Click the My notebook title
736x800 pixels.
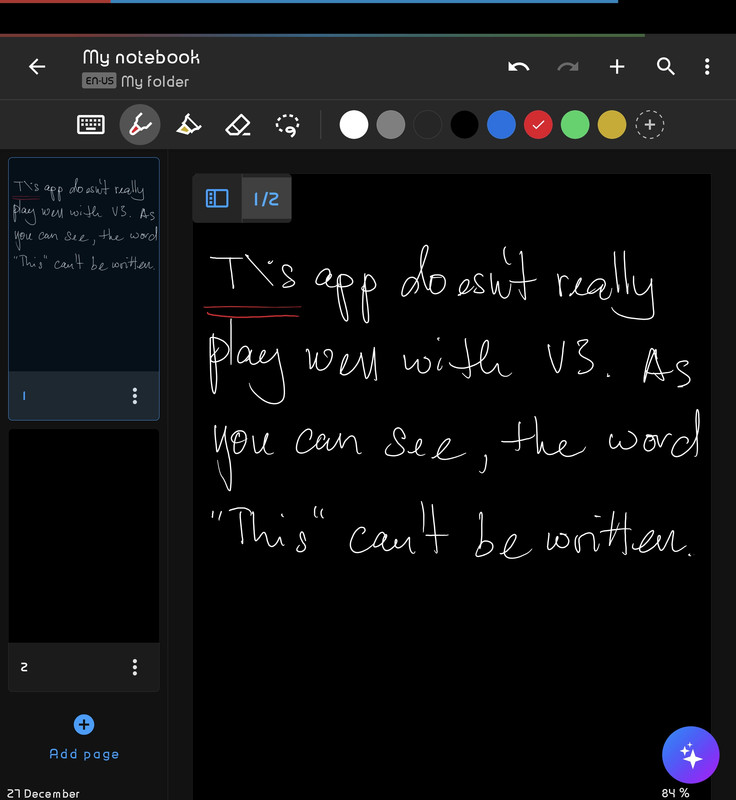tap(141, 58)
